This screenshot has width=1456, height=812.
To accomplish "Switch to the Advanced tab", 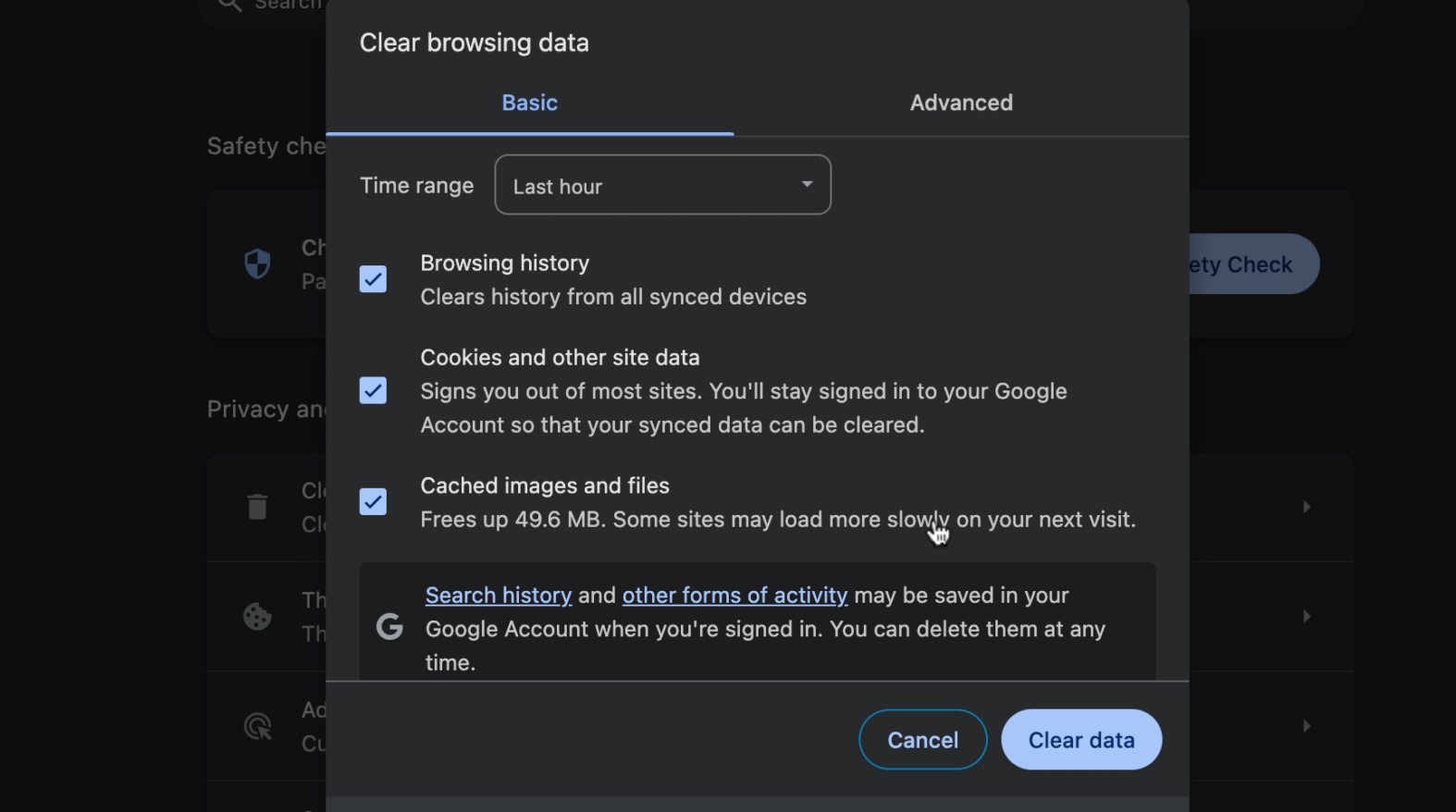I will 961,103.
